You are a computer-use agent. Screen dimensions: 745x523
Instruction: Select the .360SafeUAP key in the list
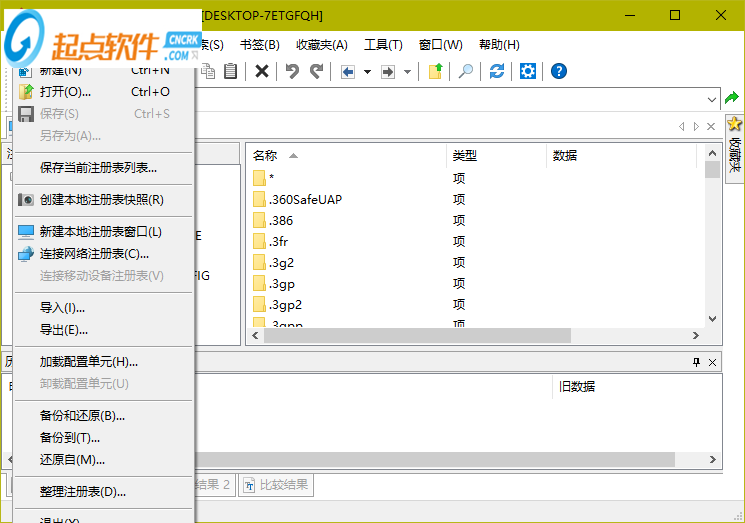coord(305,199)
